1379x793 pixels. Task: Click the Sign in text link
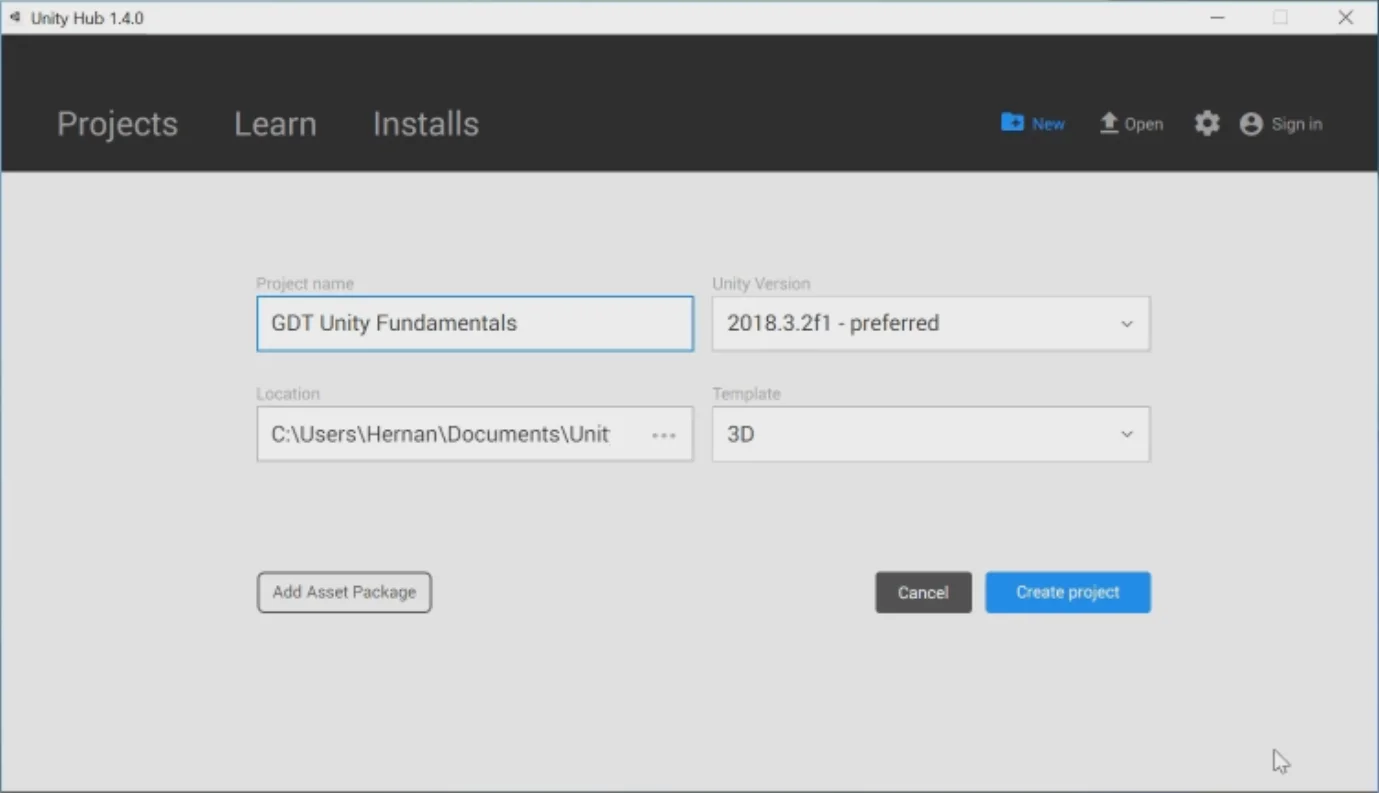click(x=1297, y=124)
